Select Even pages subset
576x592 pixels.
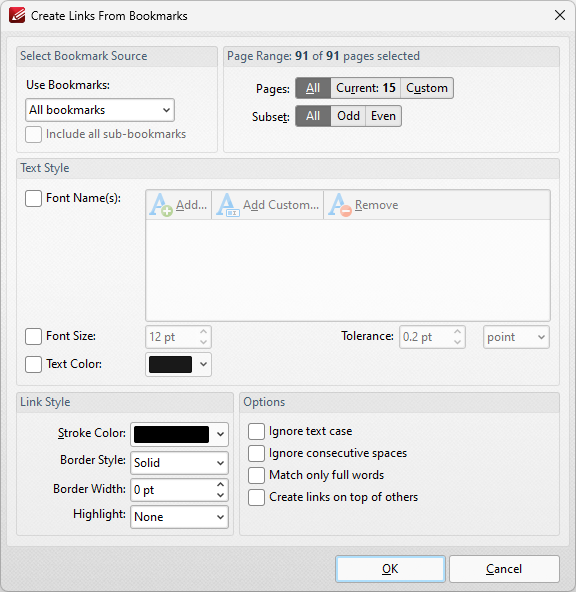click(x=383, y=116)
